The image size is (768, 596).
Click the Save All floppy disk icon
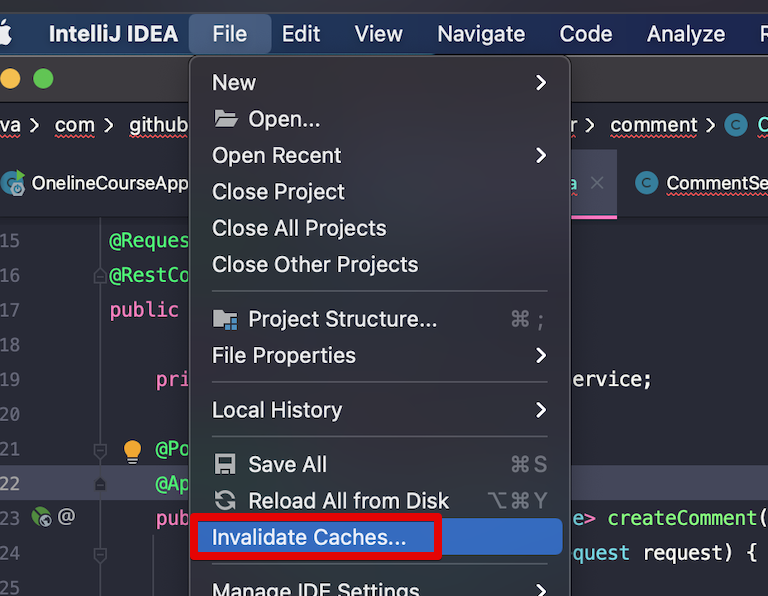(x=225, y=464)
